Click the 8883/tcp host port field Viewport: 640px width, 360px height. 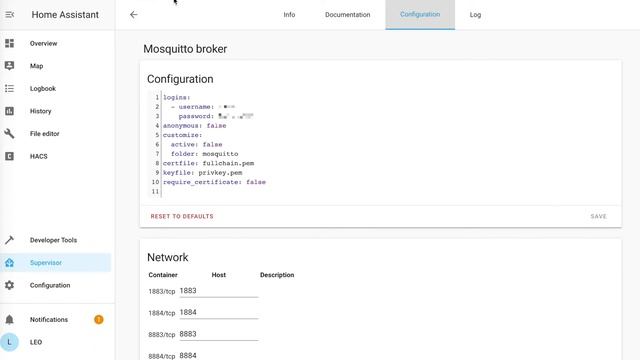tap(219, 334)
